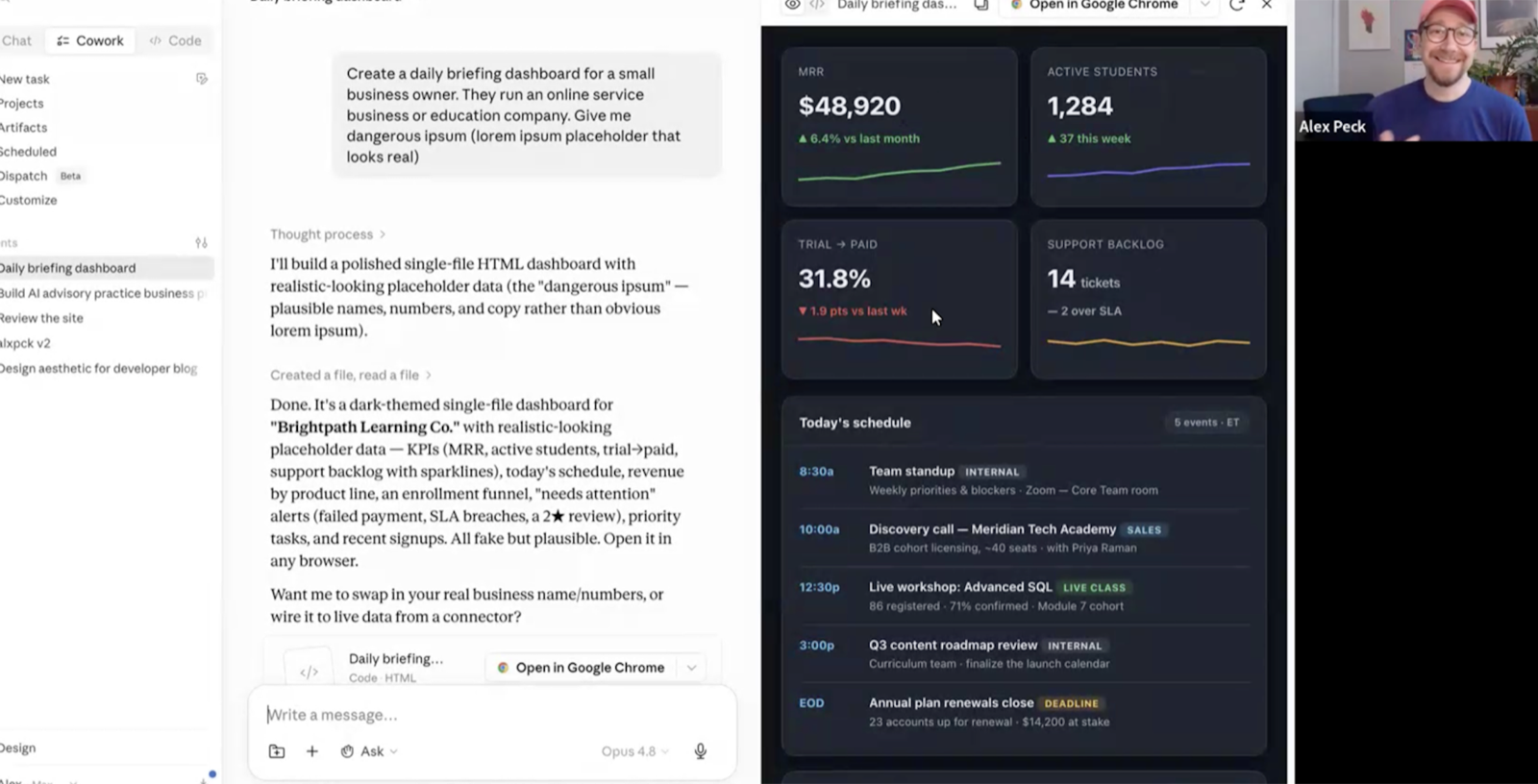Click the Discovery call — Meridian Tech Academy event
This screenshot has width=1538, height=784.
click(1024, 538)
